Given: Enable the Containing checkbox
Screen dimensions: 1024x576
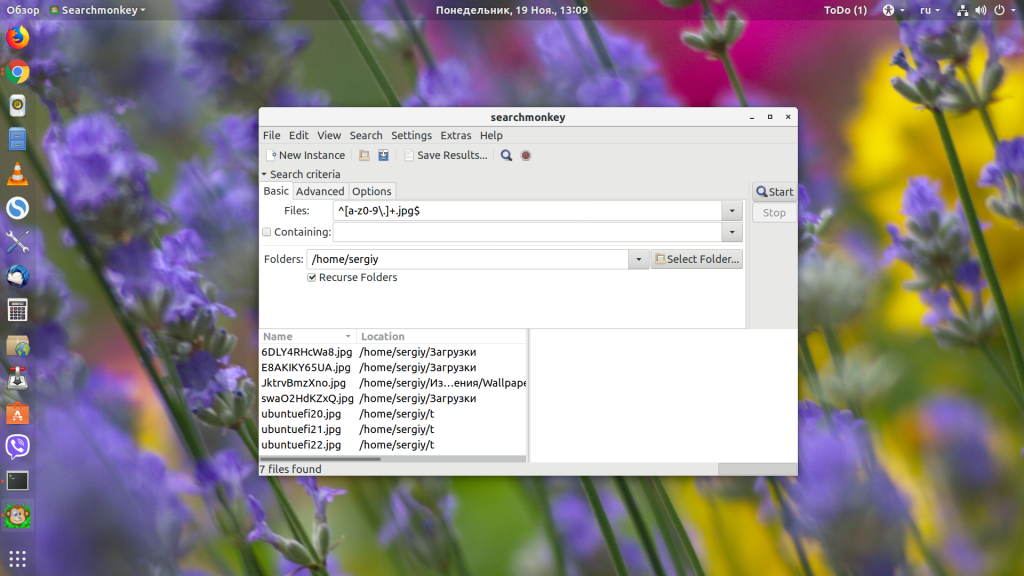Looking at the screenshot, I should coord(267,232).
